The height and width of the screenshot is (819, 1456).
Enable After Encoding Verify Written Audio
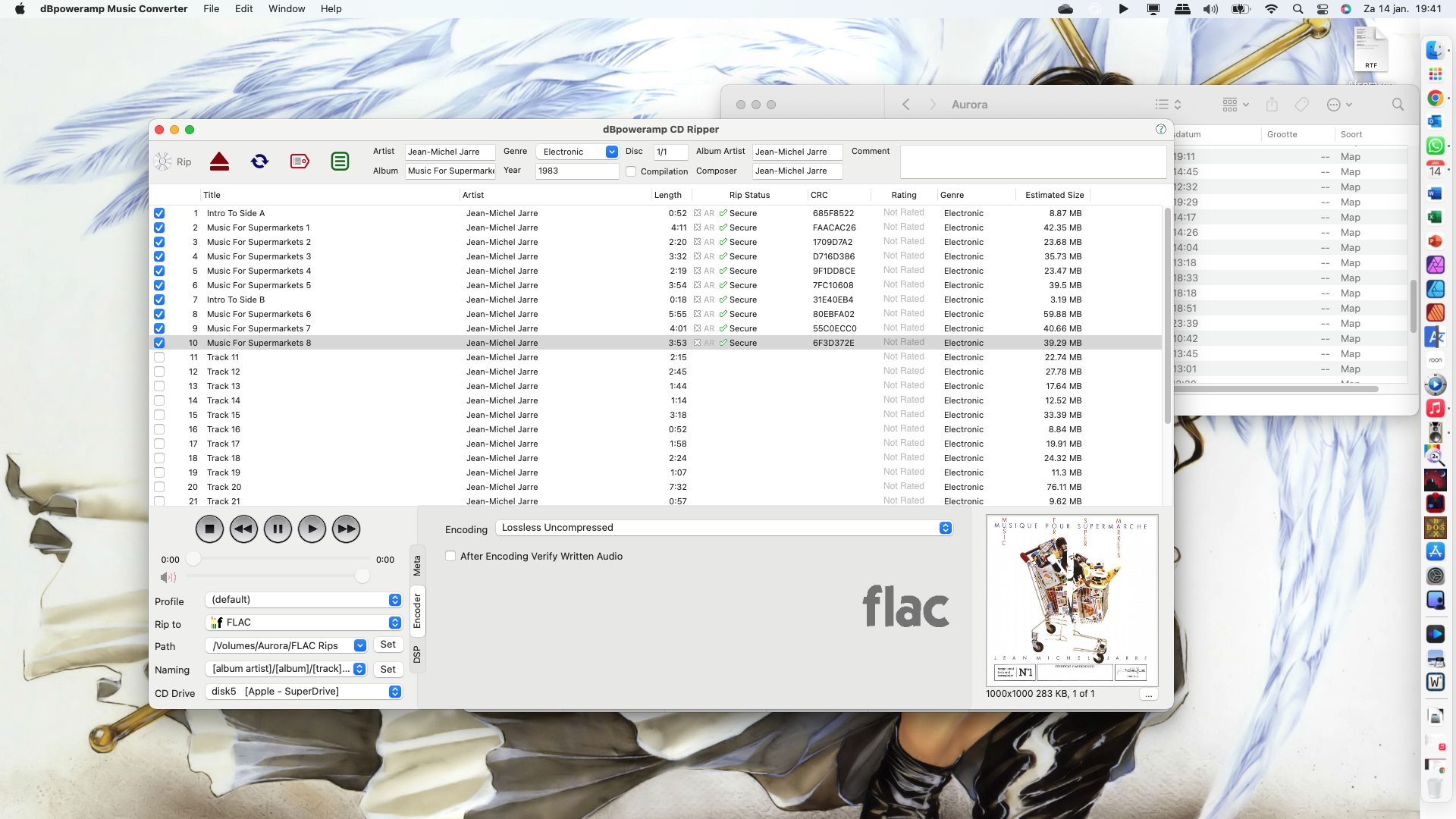point(450,556)
